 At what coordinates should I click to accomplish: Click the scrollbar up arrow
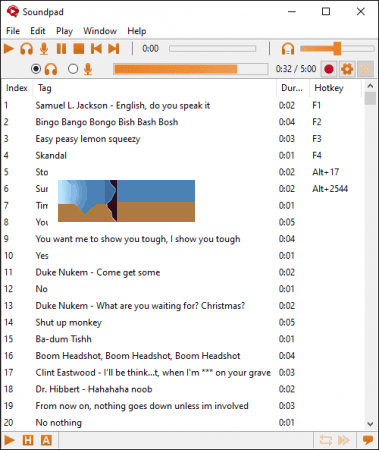click(370, 86)
